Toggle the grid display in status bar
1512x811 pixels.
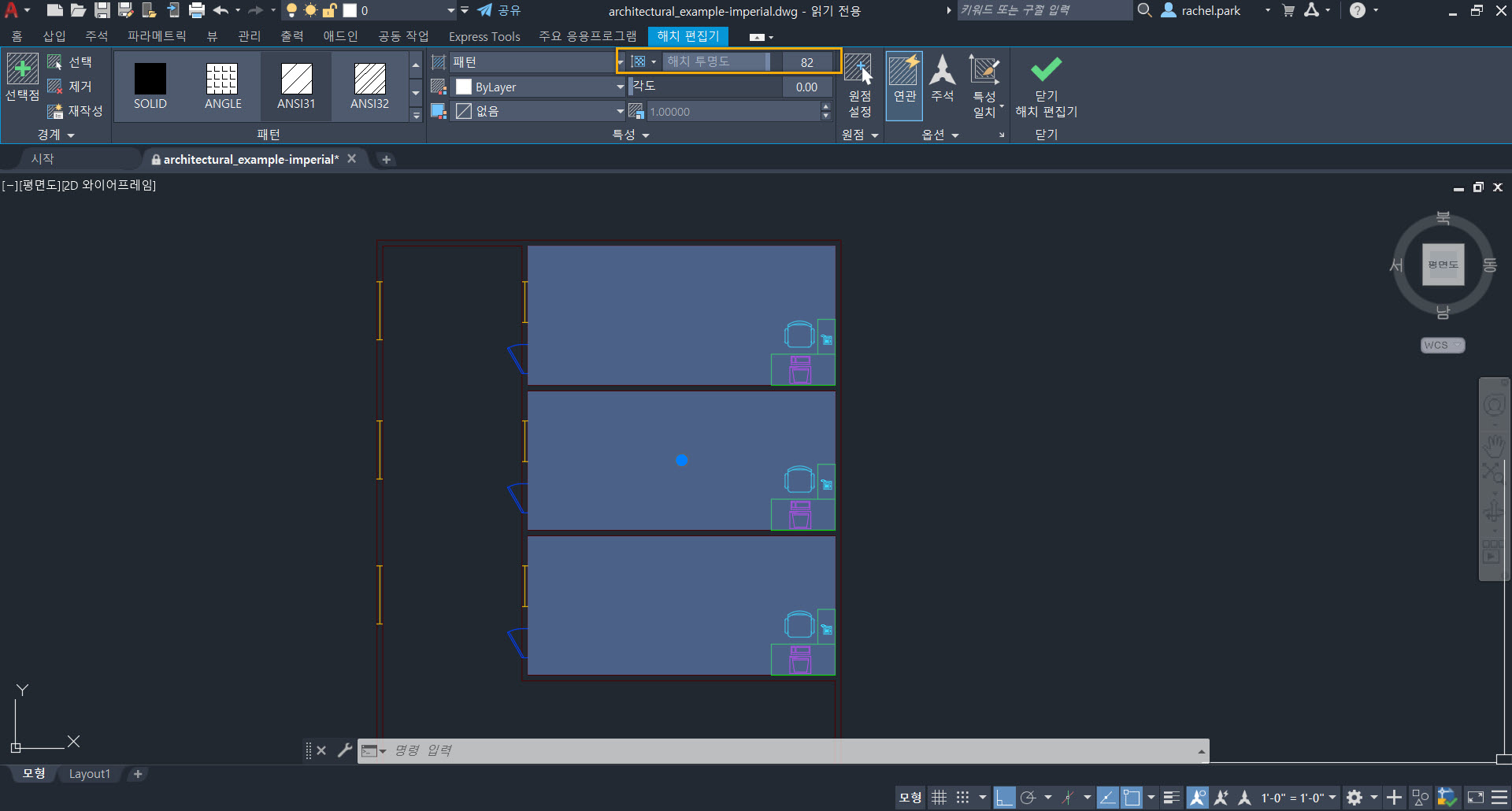tap(939, 798)
